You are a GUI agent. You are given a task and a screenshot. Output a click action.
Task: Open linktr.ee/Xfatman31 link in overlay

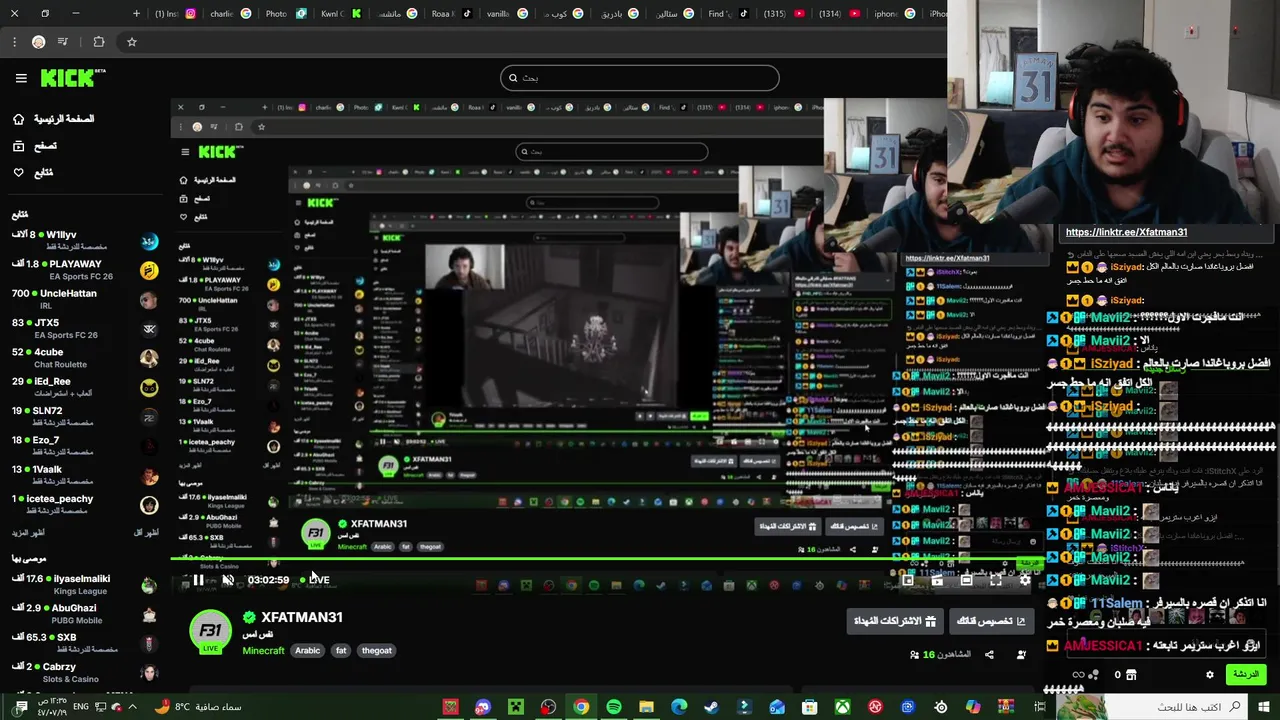click(x=1126, y=232)
